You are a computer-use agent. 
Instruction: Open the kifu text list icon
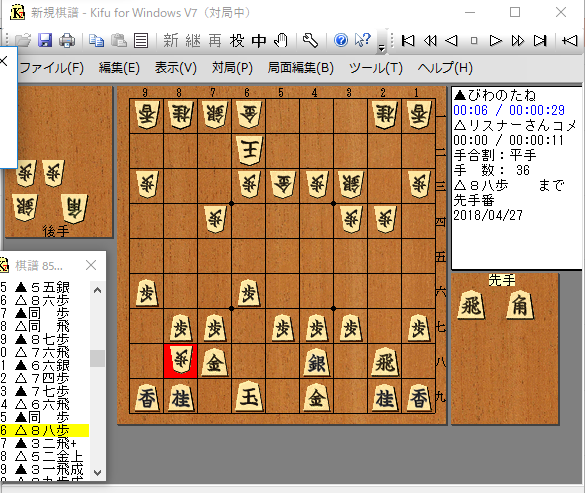[141, 40]
